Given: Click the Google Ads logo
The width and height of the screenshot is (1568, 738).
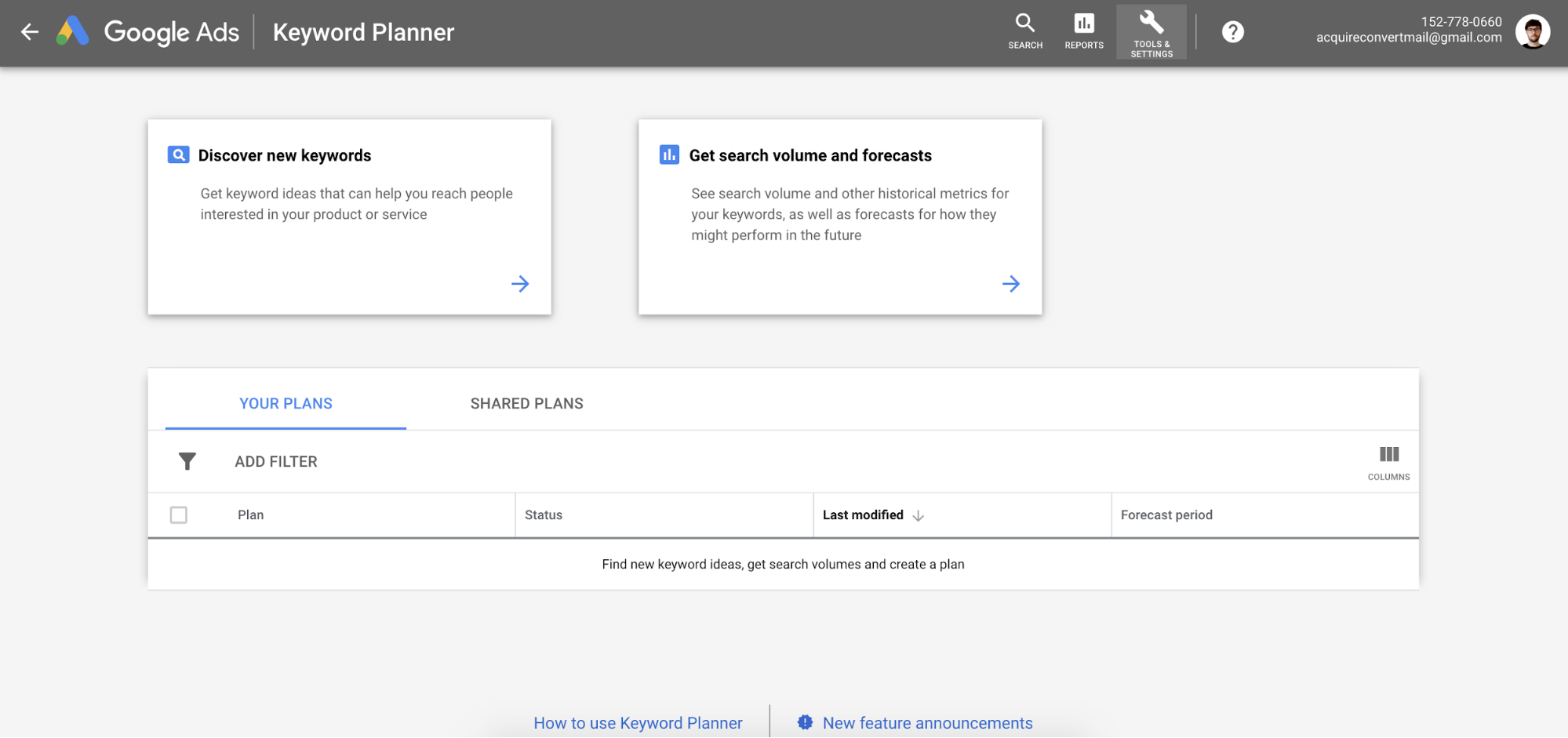Looking at the screenshot, I should [x=73, y=32].
